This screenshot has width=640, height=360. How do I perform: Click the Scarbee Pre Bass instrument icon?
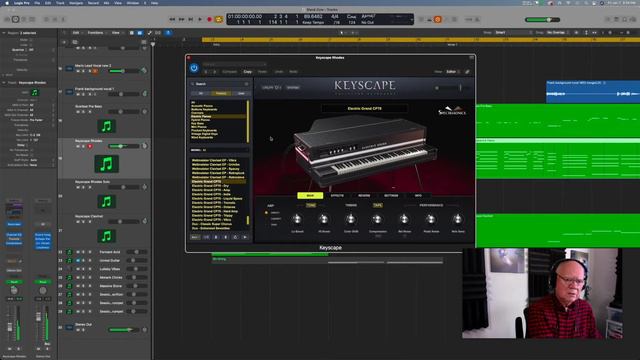coord(107,127)
